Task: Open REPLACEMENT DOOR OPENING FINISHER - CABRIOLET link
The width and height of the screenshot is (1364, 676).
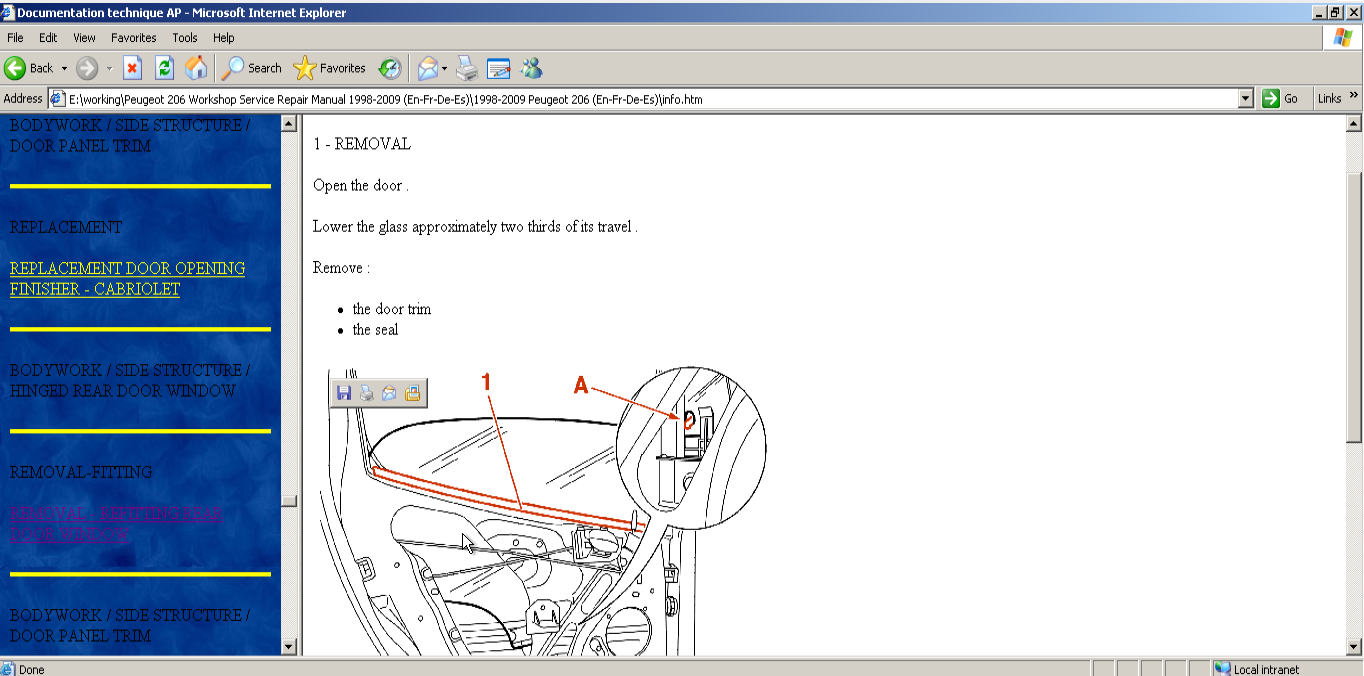Action: click(x=127, y=279)
